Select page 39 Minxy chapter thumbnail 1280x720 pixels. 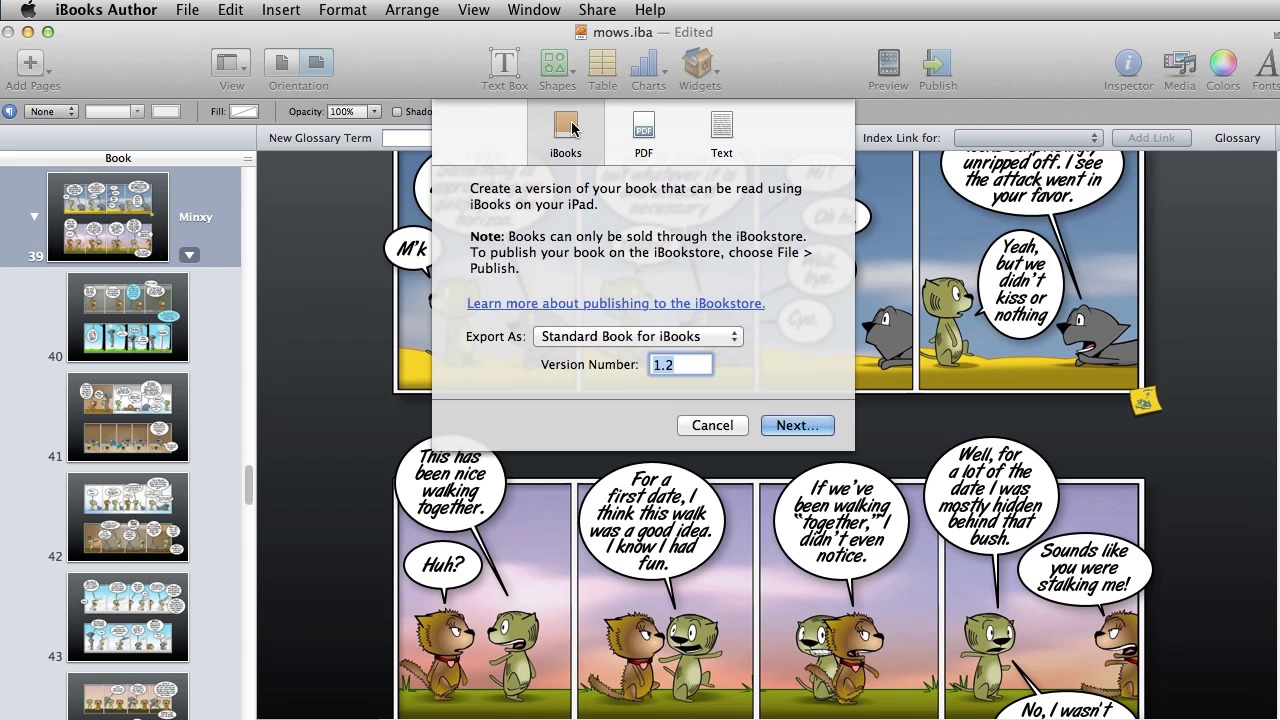pos(108,217)
